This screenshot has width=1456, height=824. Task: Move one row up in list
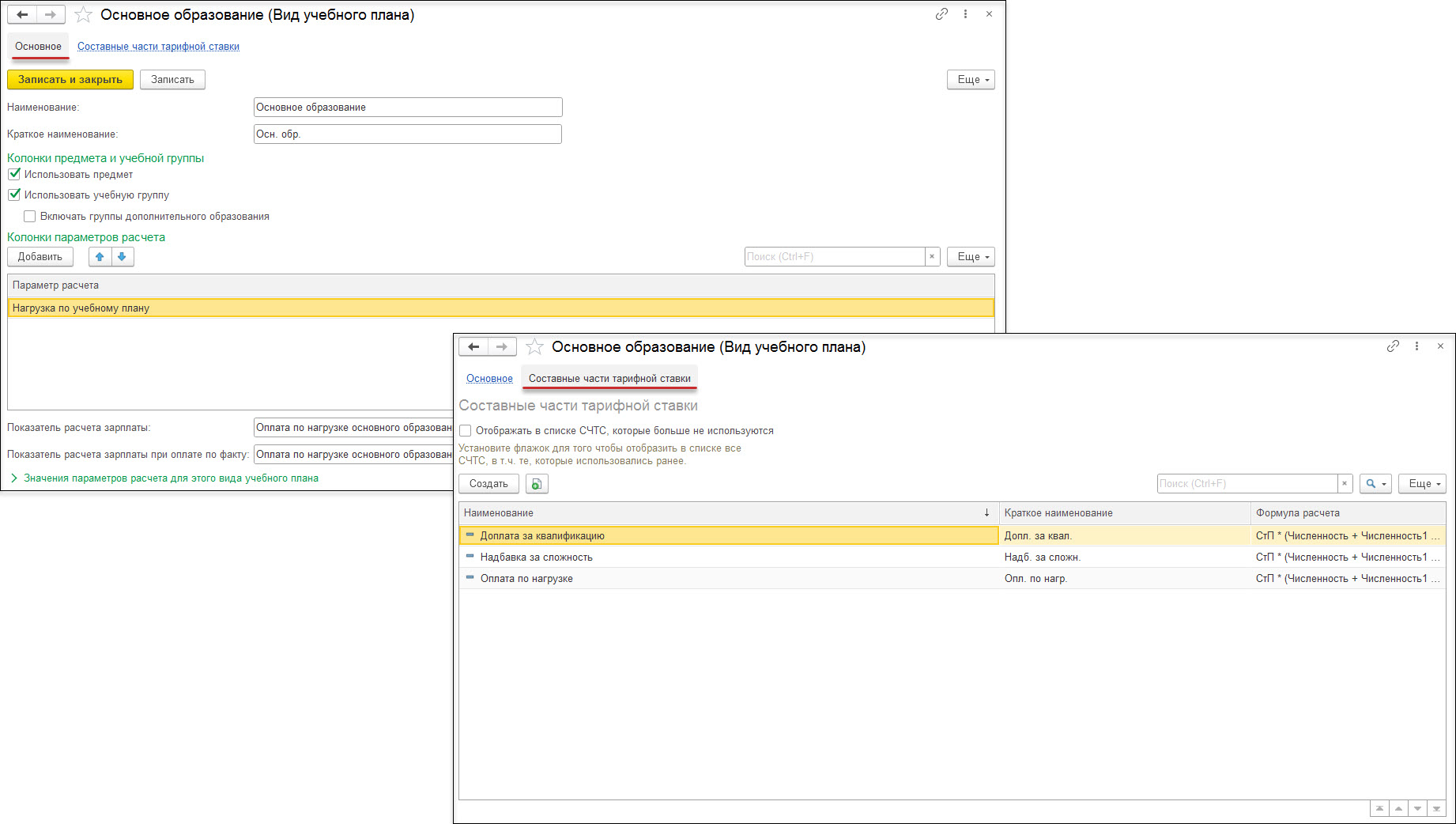click(x=1398, y=808)
